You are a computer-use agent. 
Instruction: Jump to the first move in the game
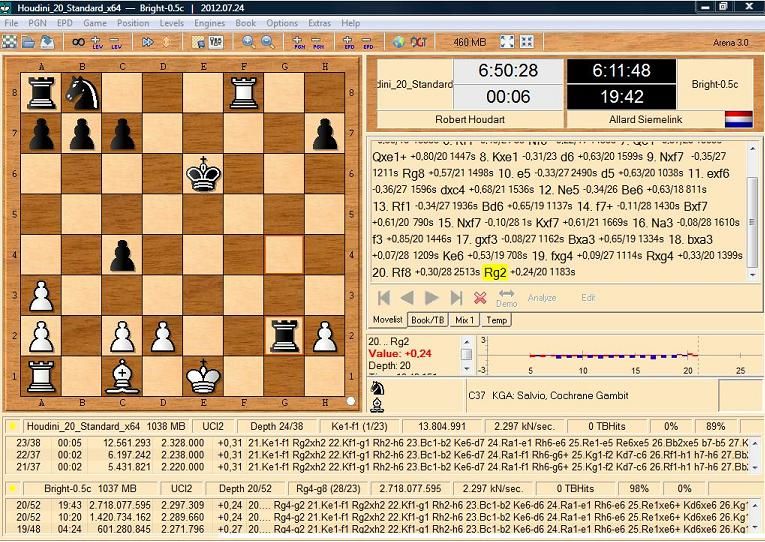[x=383, y=298]
